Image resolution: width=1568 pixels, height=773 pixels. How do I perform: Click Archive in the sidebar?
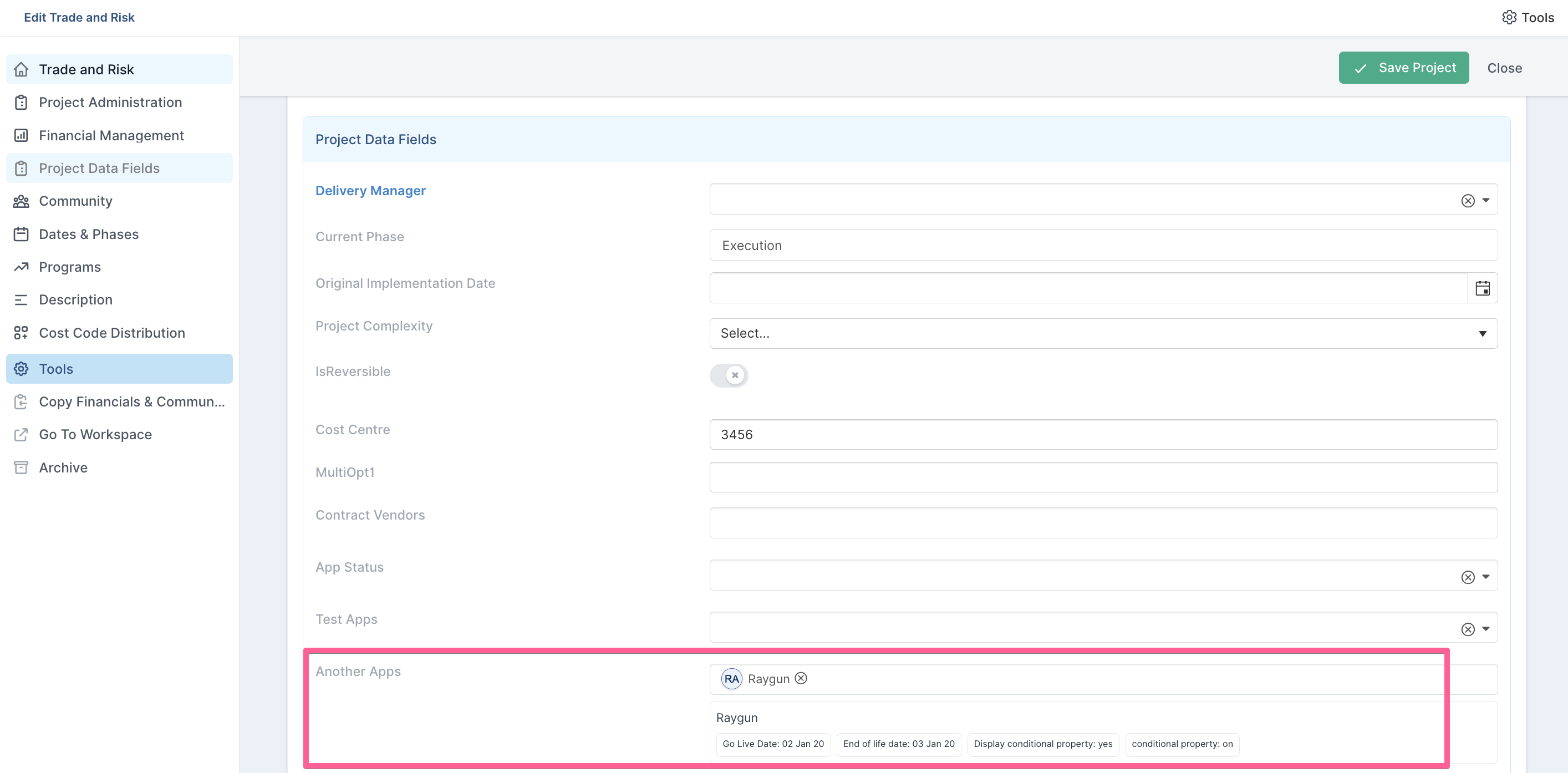119,467
